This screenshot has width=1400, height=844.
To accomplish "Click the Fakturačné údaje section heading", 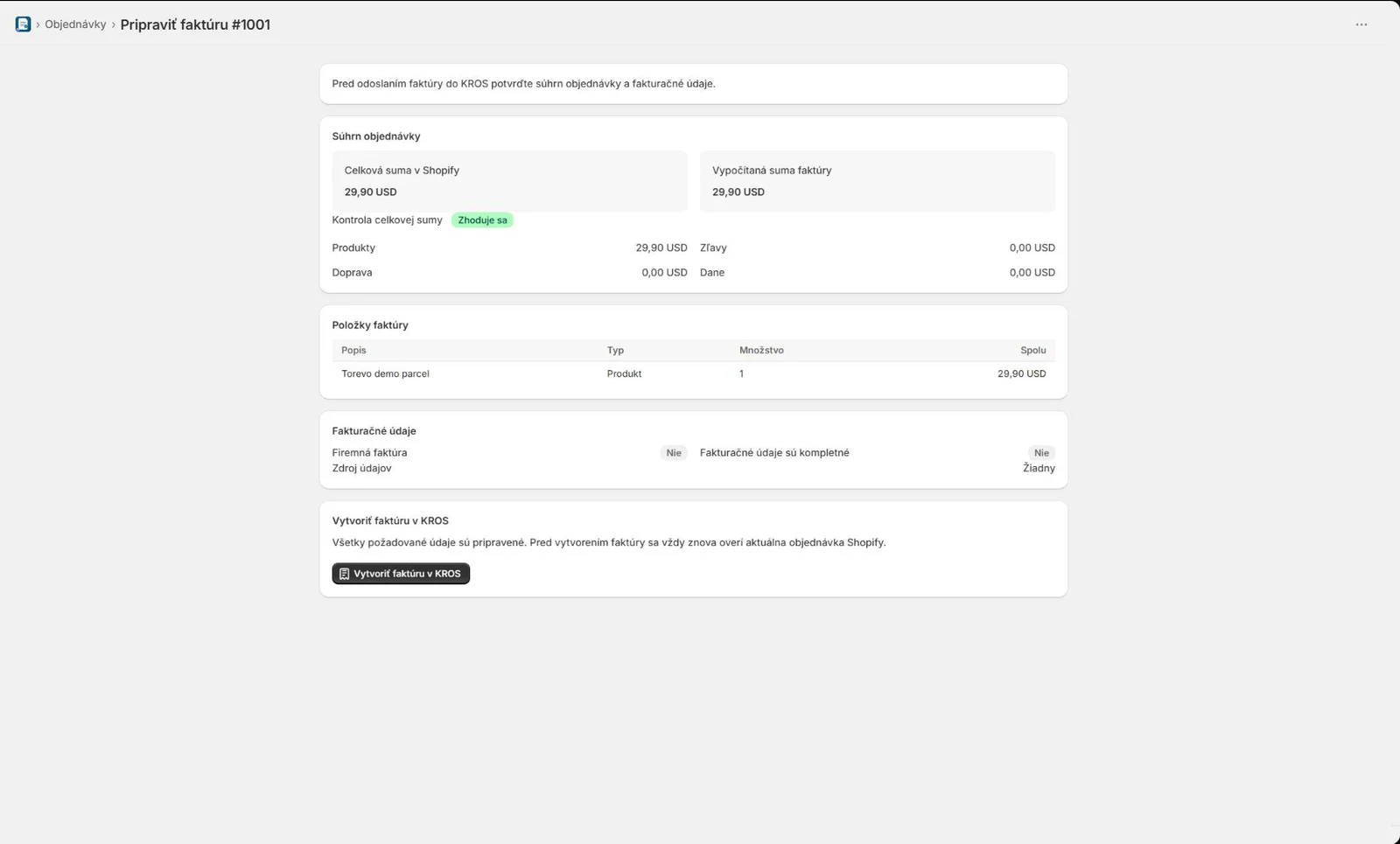I will tap(374, 431).
